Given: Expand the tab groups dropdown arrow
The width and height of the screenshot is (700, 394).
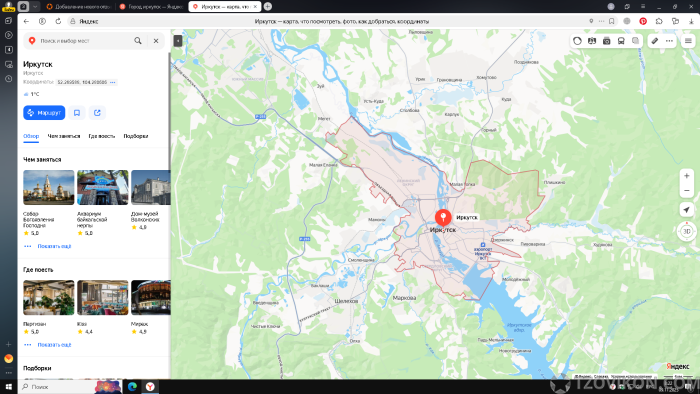Looking at the screenshot, I should click(35, 6).
